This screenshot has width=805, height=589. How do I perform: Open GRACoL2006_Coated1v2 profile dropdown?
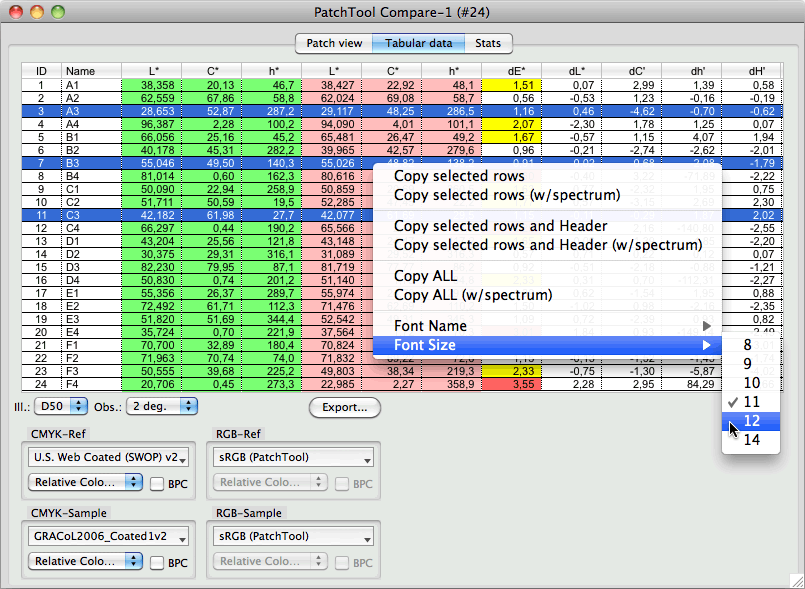[x=107, y=538]
